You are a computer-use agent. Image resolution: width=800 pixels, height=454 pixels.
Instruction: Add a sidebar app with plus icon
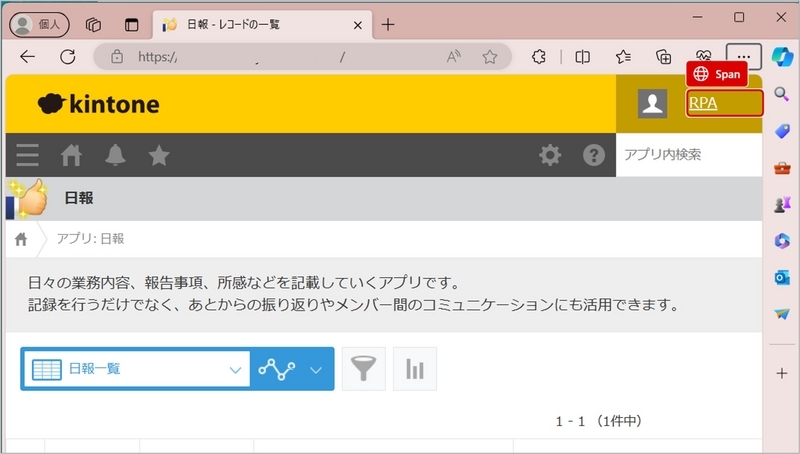point(782,373)
